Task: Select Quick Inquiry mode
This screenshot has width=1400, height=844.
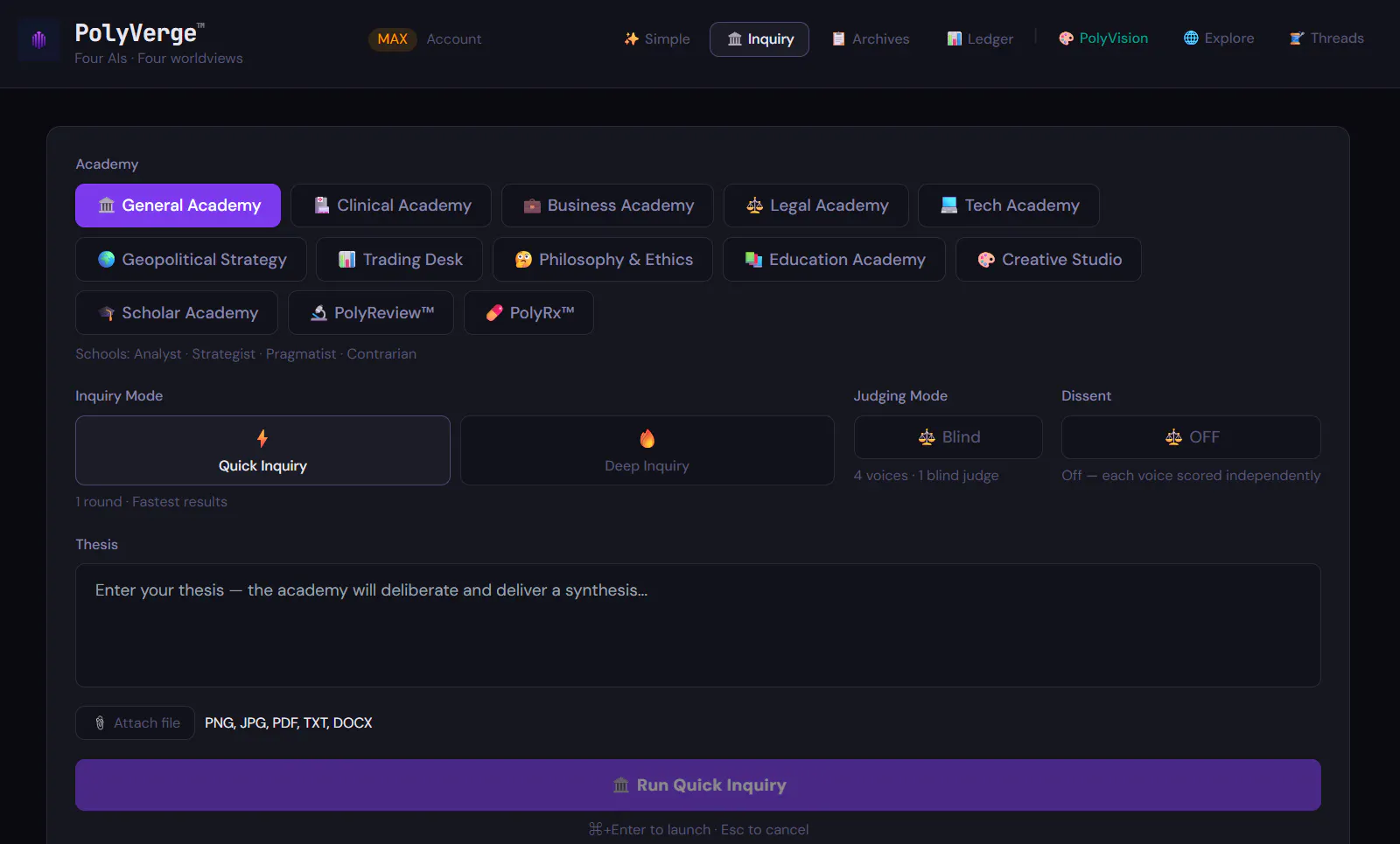Action: 262,450
